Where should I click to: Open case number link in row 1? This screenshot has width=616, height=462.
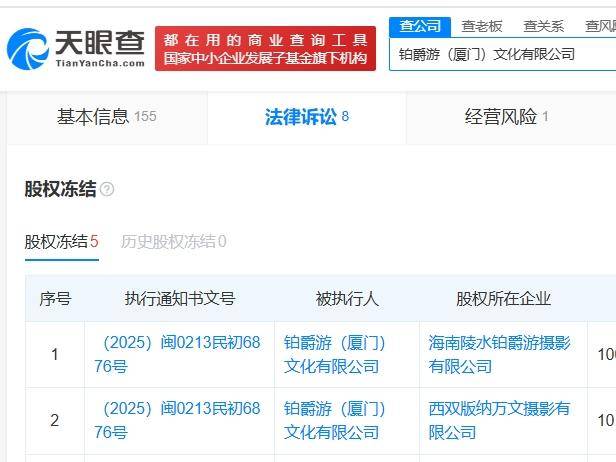[x=179, y=354]
